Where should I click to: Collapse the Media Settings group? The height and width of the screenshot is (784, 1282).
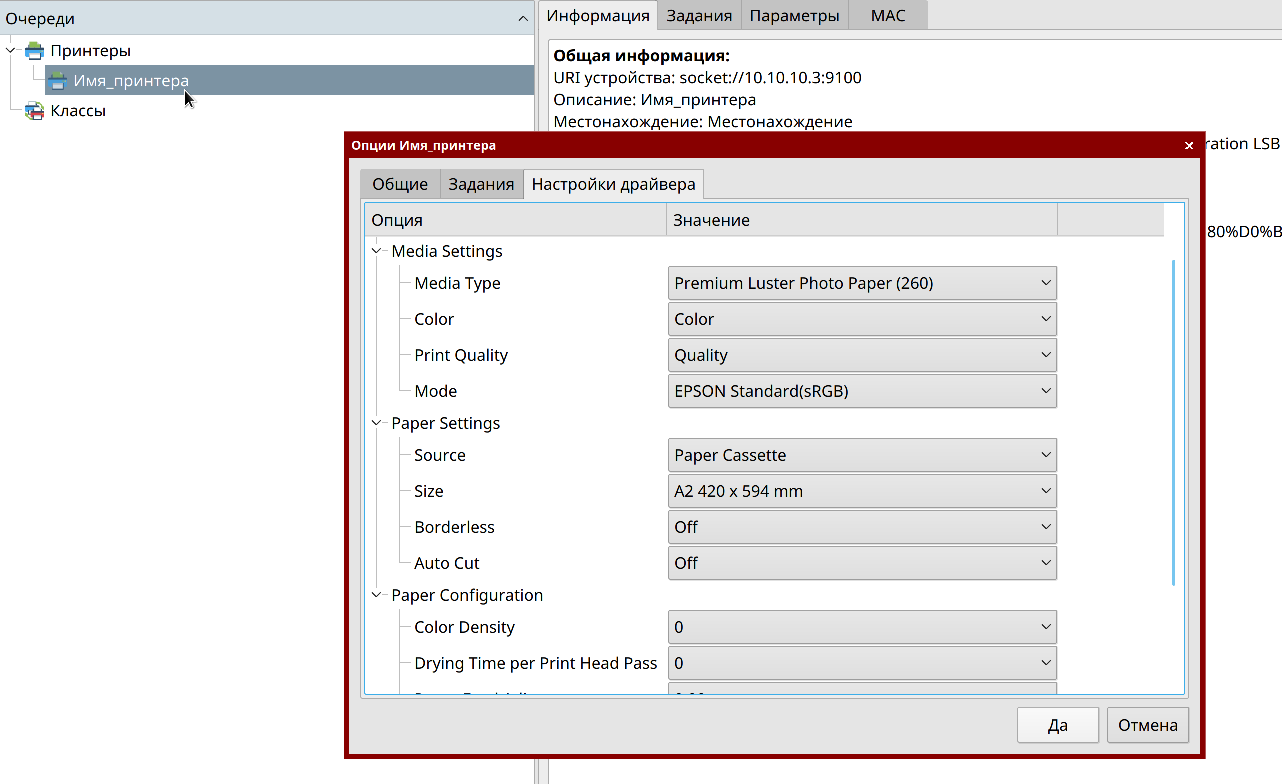tap(377, 251)
